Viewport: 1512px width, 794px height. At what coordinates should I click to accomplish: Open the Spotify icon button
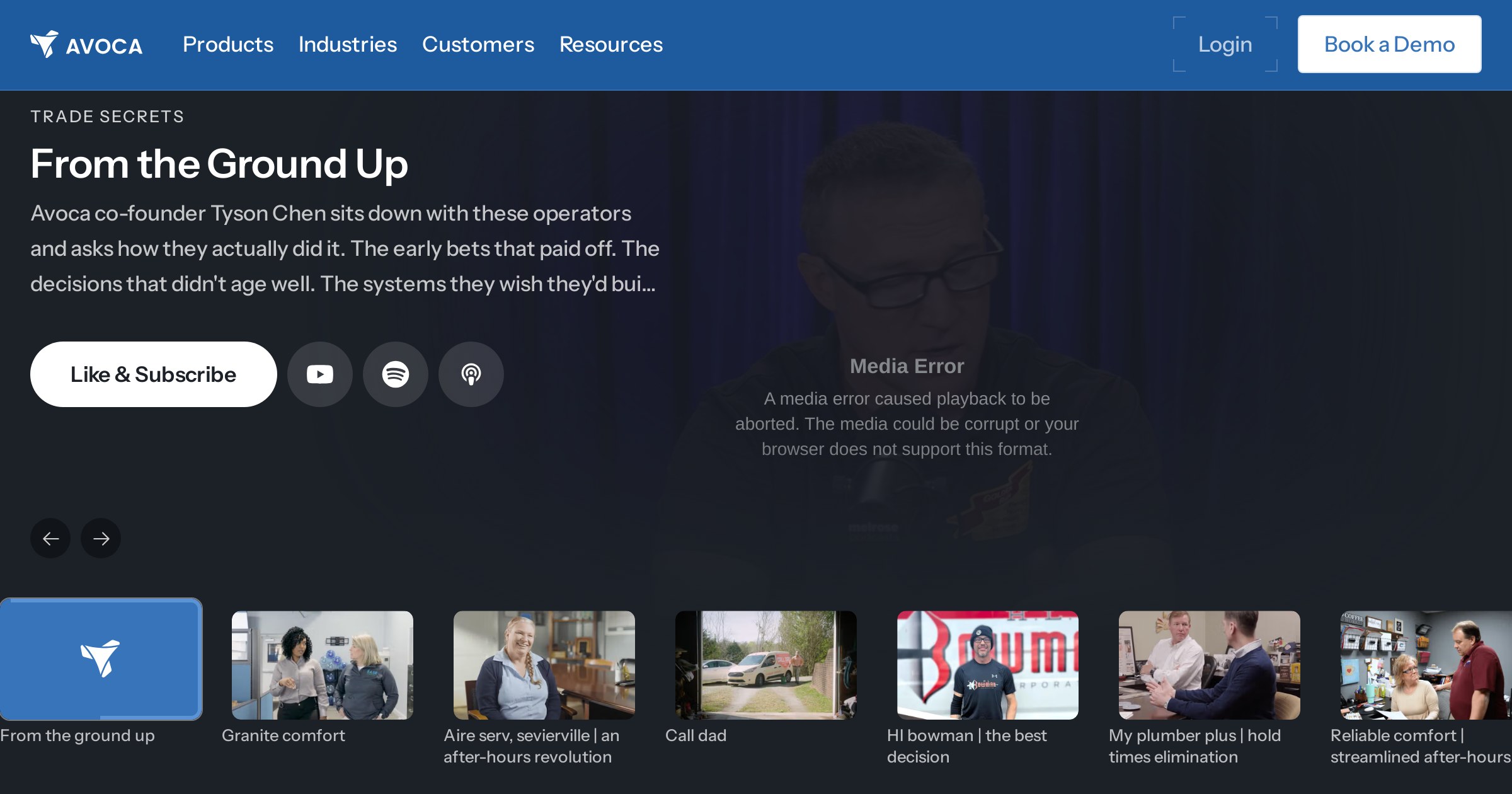(x=396, y=374)
